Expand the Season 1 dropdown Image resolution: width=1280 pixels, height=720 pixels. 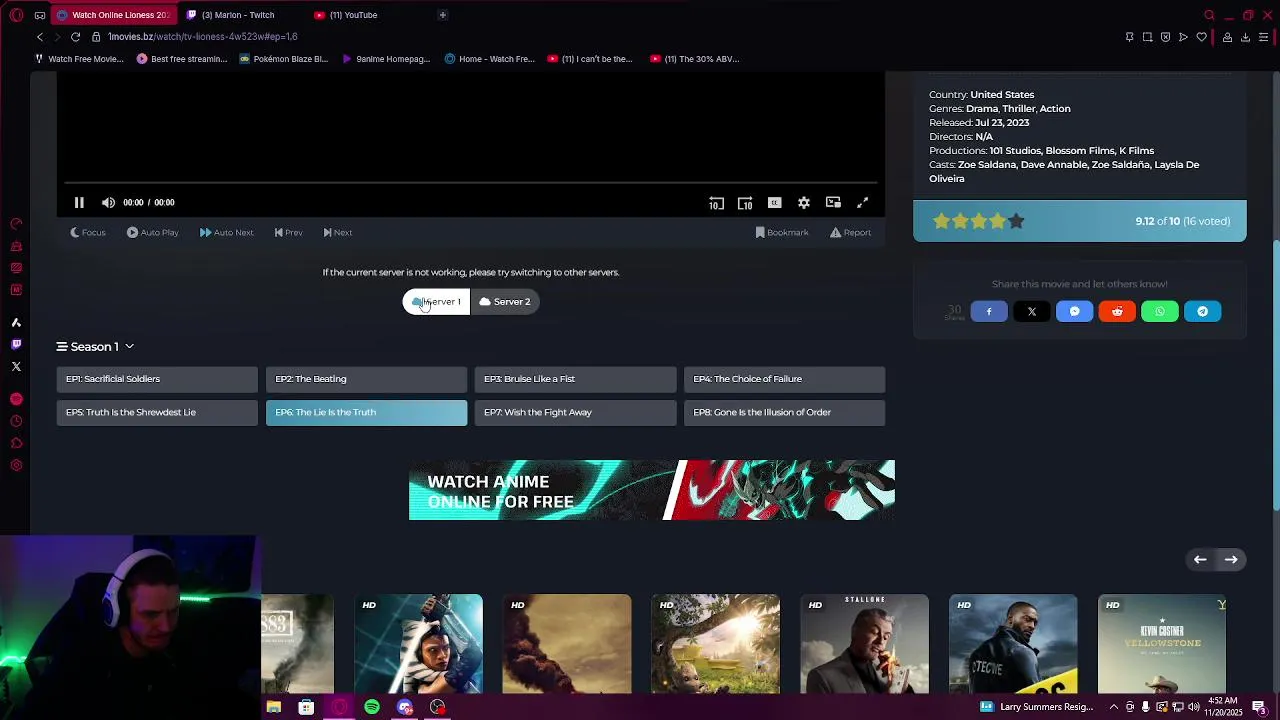point(95,347)
